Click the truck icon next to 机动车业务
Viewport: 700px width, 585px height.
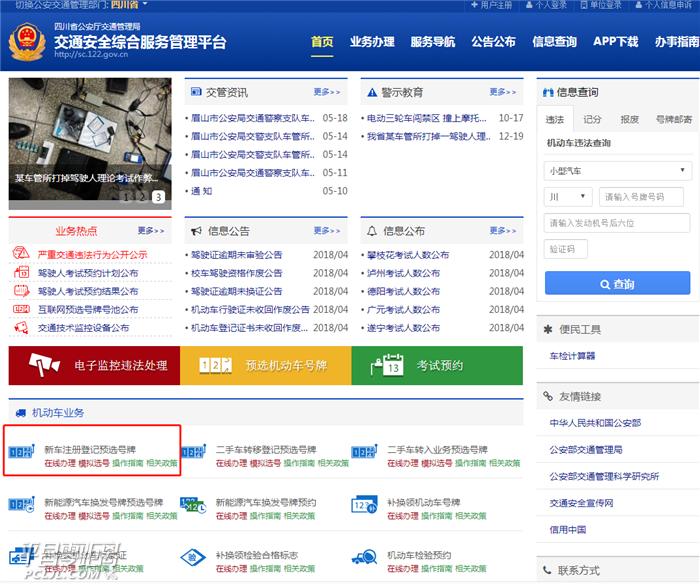point(21,413)
